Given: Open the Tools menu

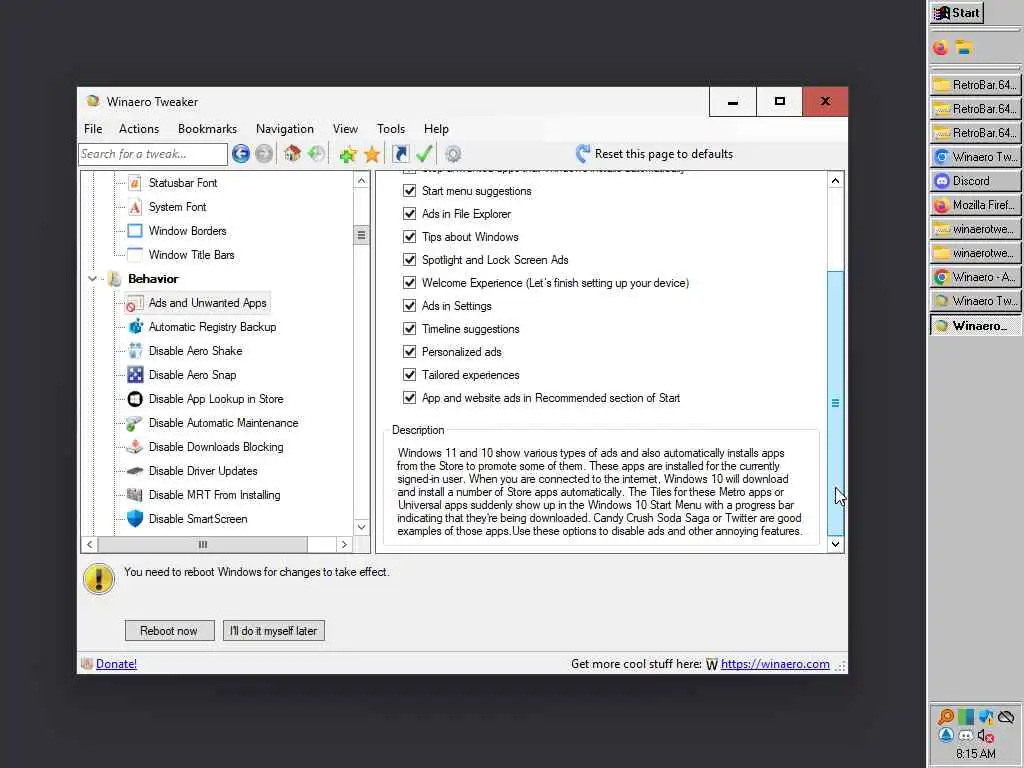Looking at the screenshot, I should pos(391,129).
